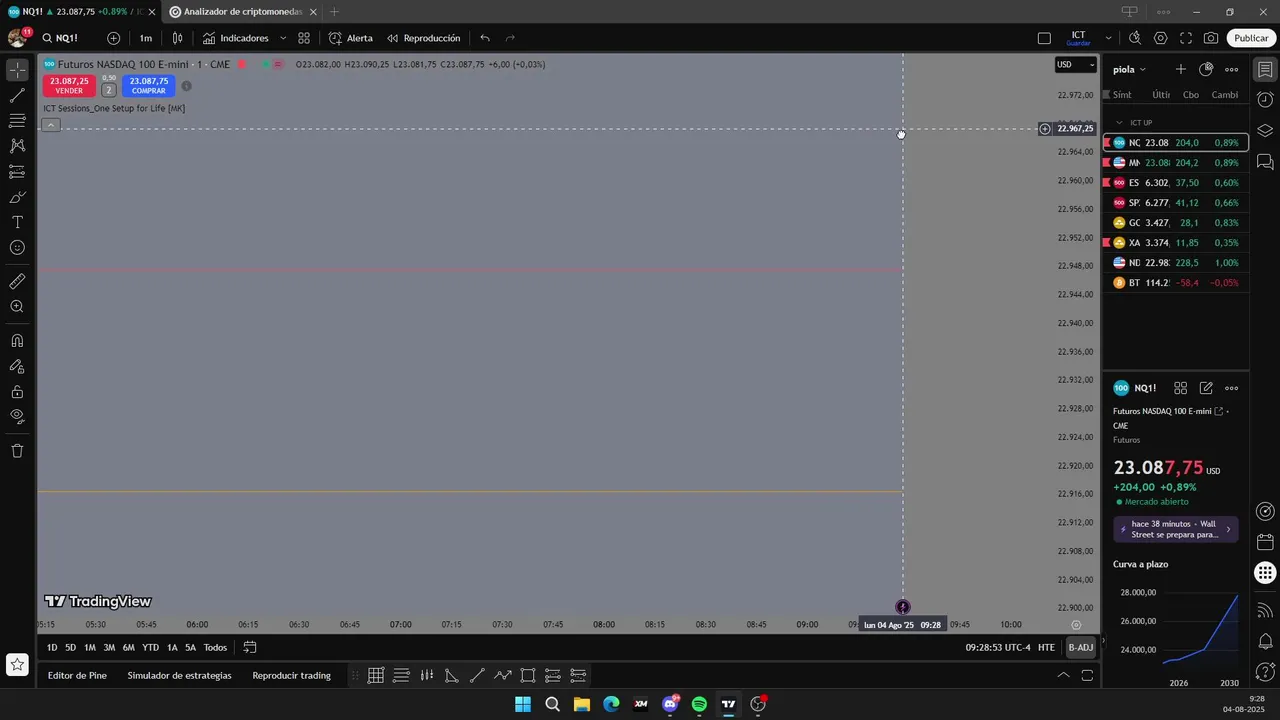
Task: Toggle the B-ADJ adjustment button
Action: click(1081, 648)
